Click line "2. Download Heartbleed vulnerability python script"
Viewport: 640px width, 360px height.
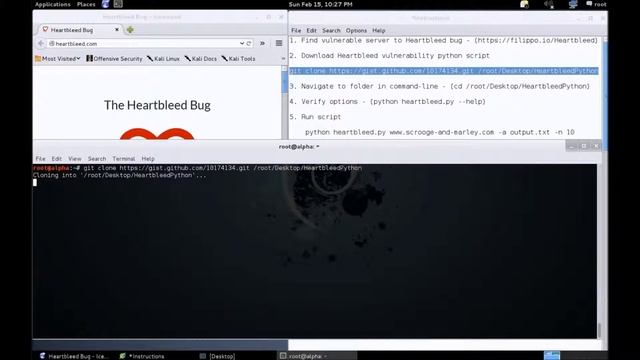click(x=389, y=56)
